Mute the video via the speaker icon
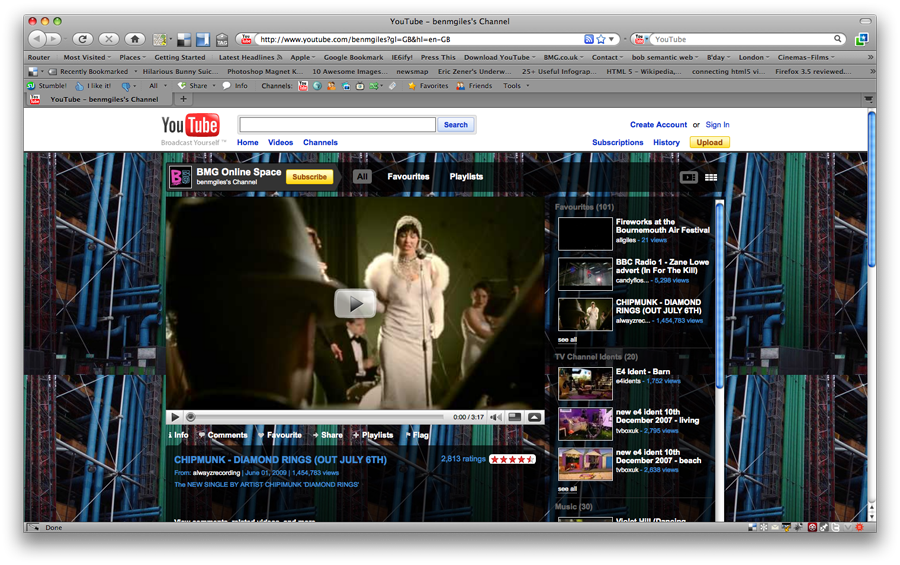This screenshot has height=565, width=900. pos(495,417)
